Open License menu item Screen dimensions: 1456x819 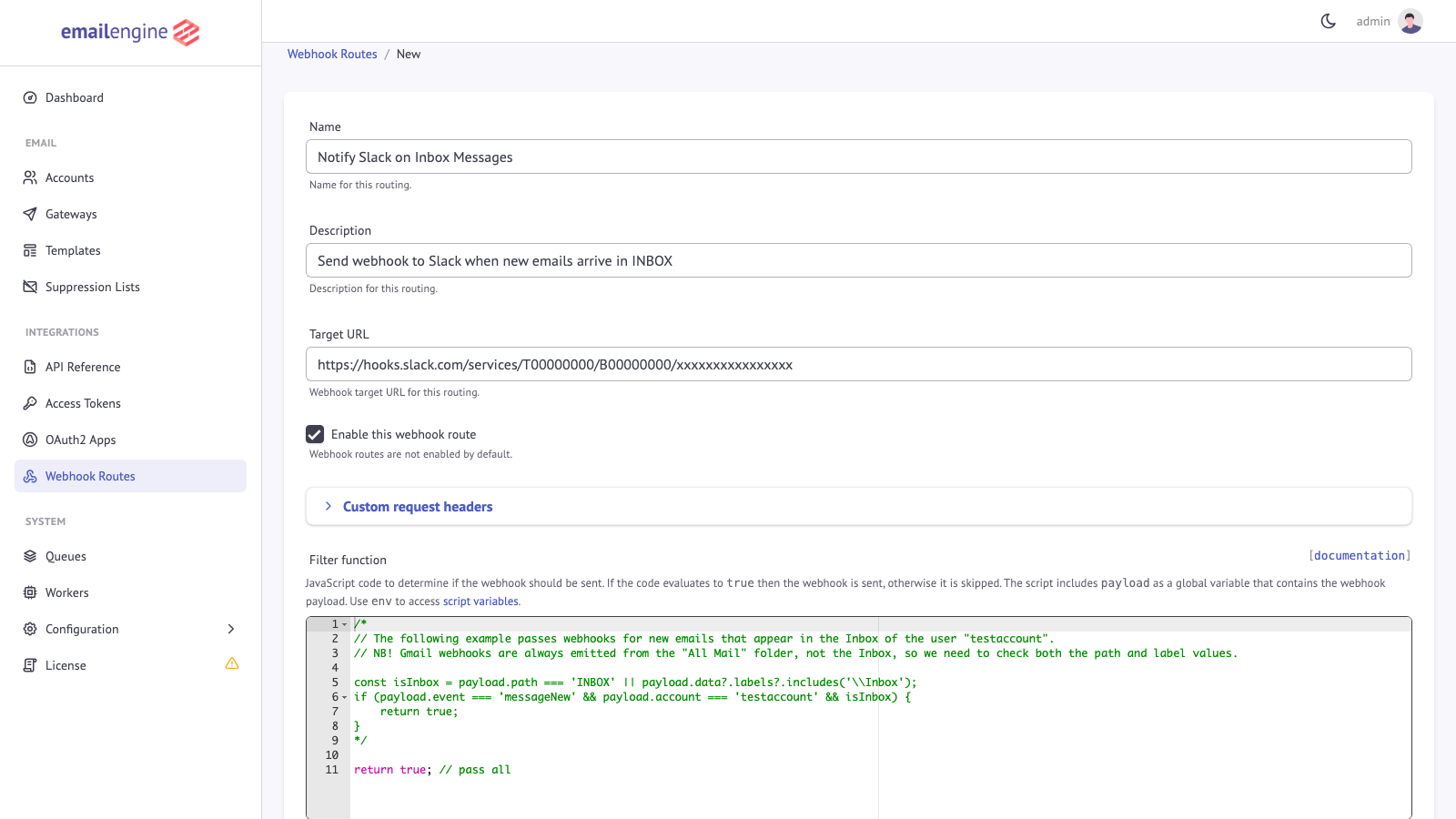click(130, 665)
